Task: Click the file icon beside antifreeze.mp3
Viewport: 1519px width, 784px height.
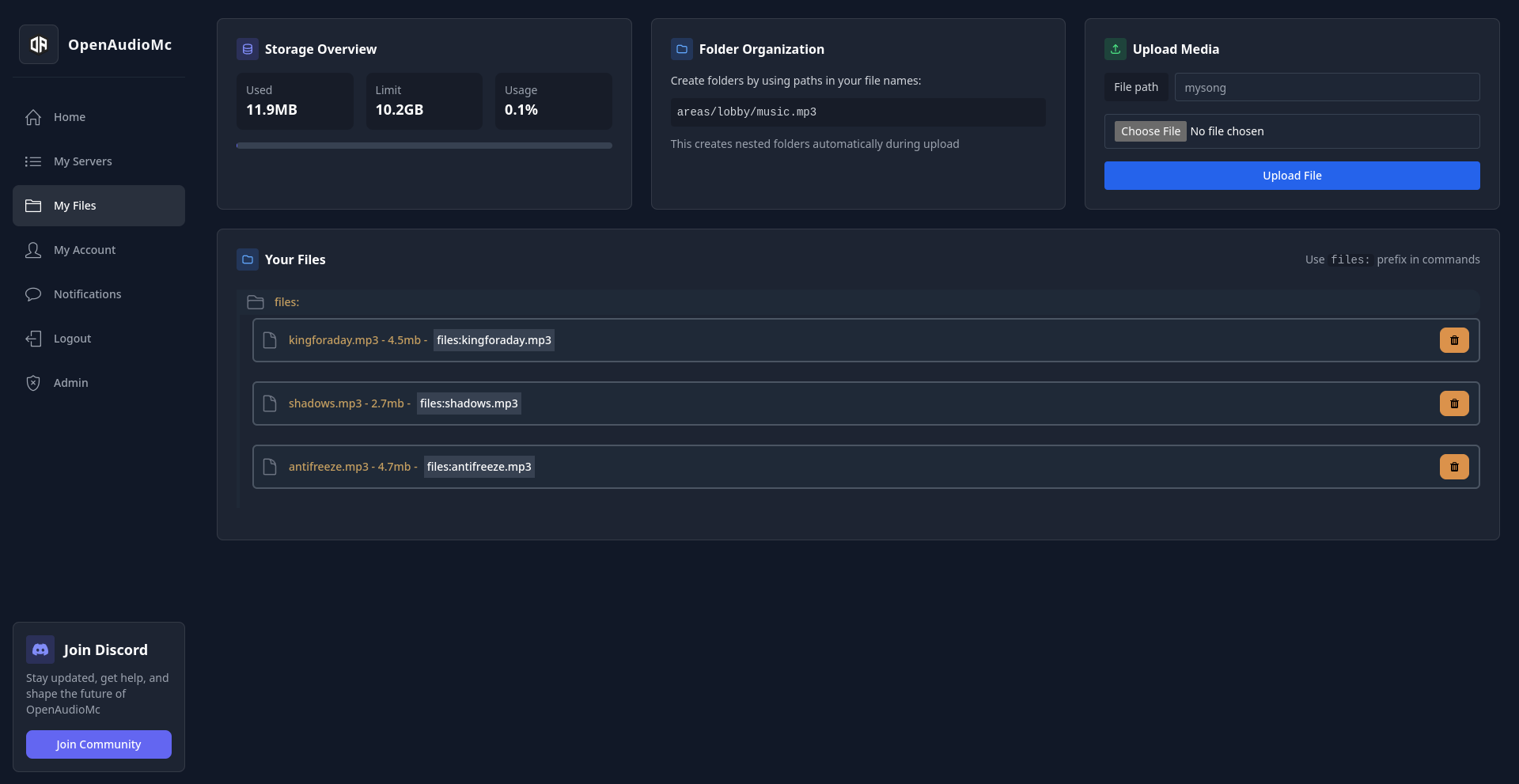Action: point(270,467)
